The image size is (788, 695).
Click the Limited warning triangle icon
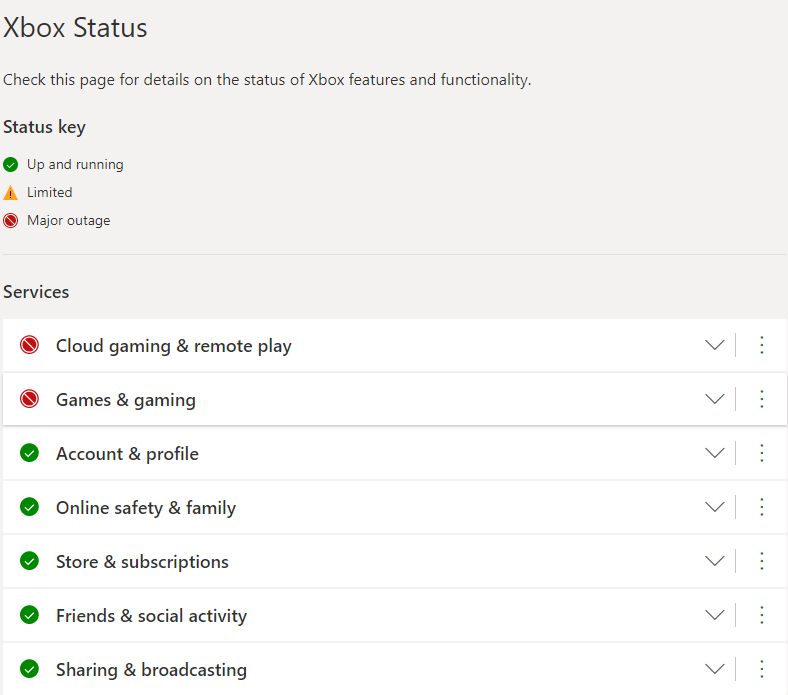[11, 193]
